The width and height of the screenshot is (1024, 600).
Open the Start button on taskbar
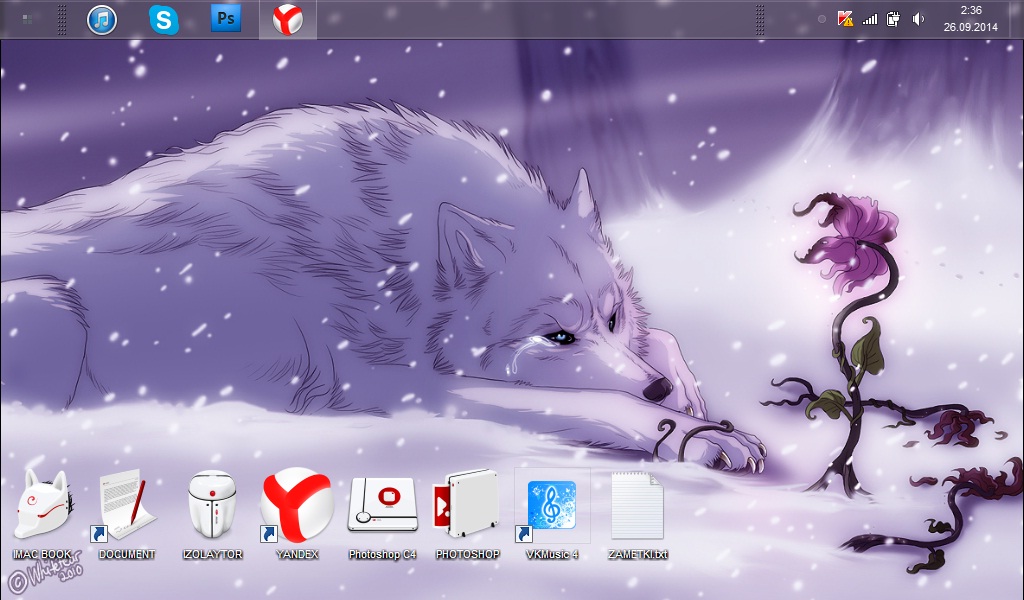click(x=27, y=20)
